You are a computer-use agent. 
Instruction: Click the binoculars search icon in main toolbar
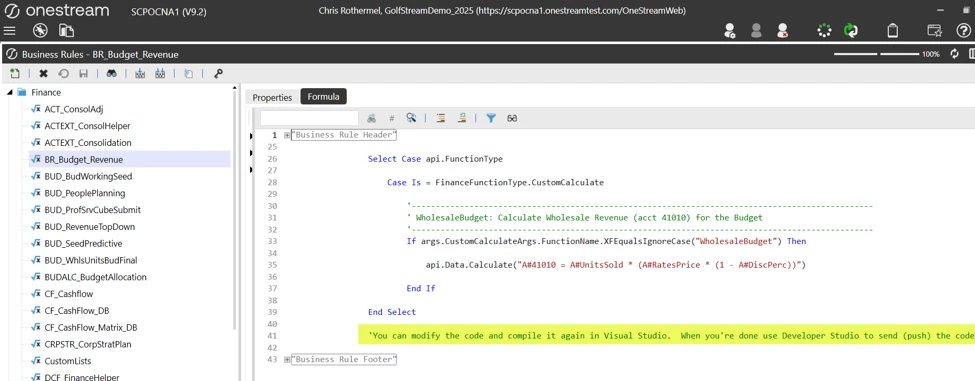pyautogui.click(x=111, y=73)
